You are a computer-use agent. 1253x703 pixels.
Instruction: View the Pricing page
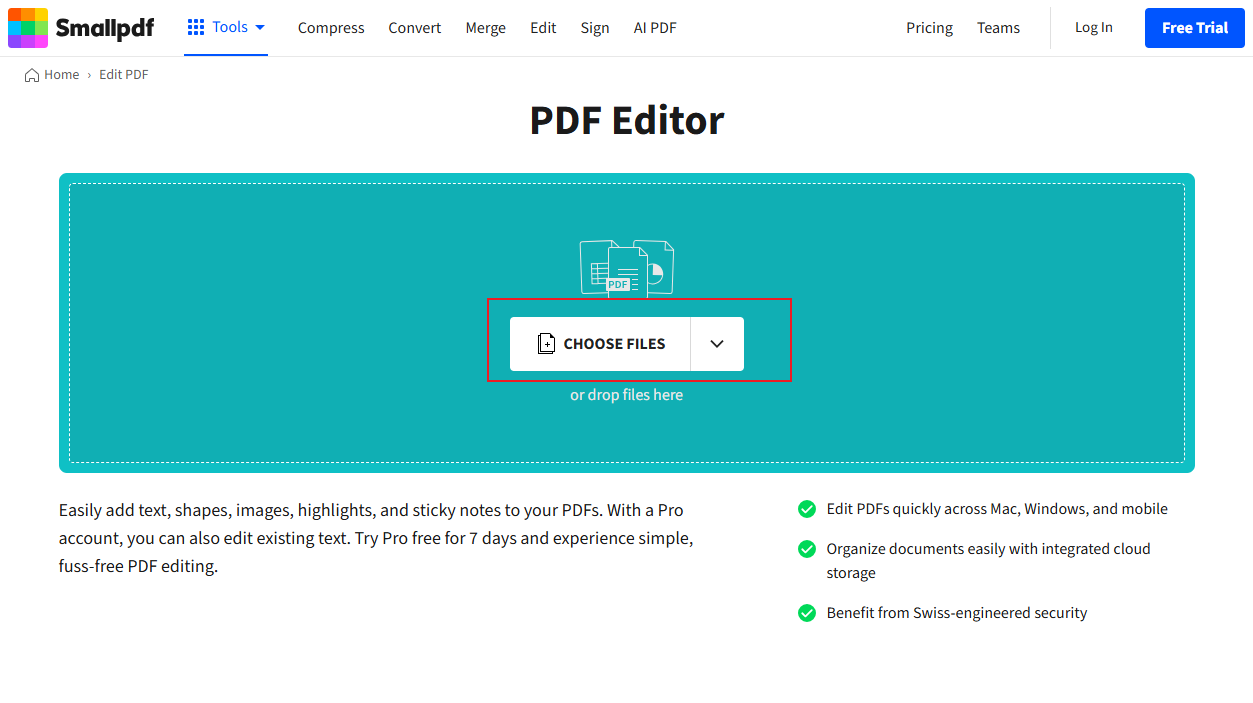(929, 28)
